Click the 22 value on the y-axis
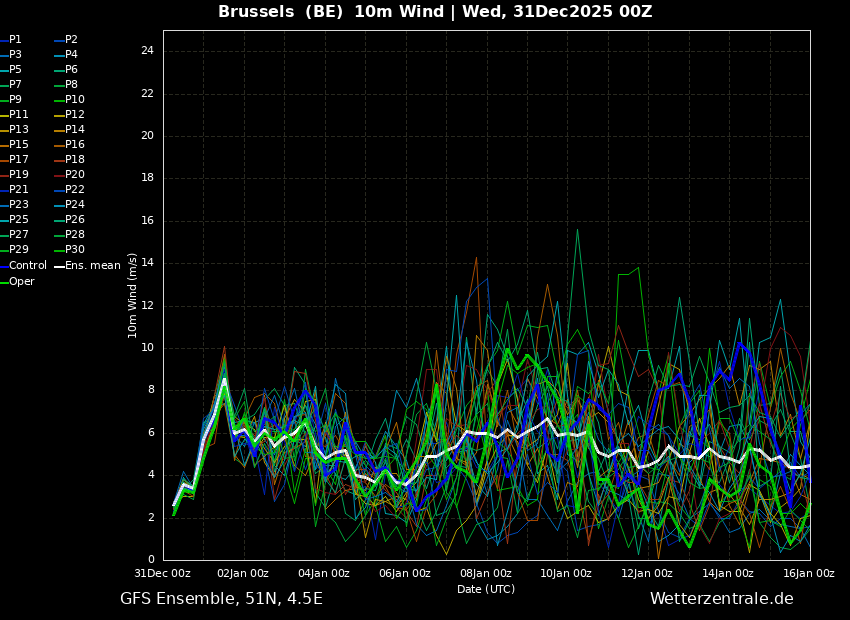Viewport: 850px width, 620px height. [147, 94]
